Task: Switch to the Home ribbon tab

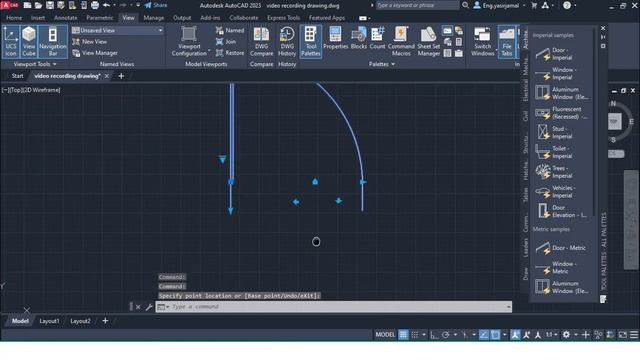Action: coord(14,18)
